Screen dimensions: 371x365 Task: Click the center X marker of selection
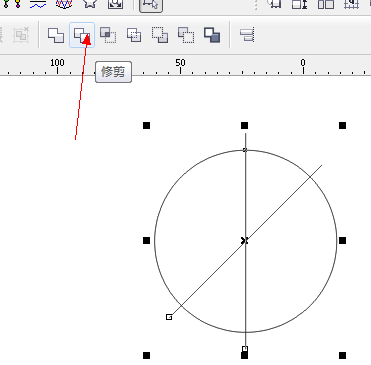[244, 240]
